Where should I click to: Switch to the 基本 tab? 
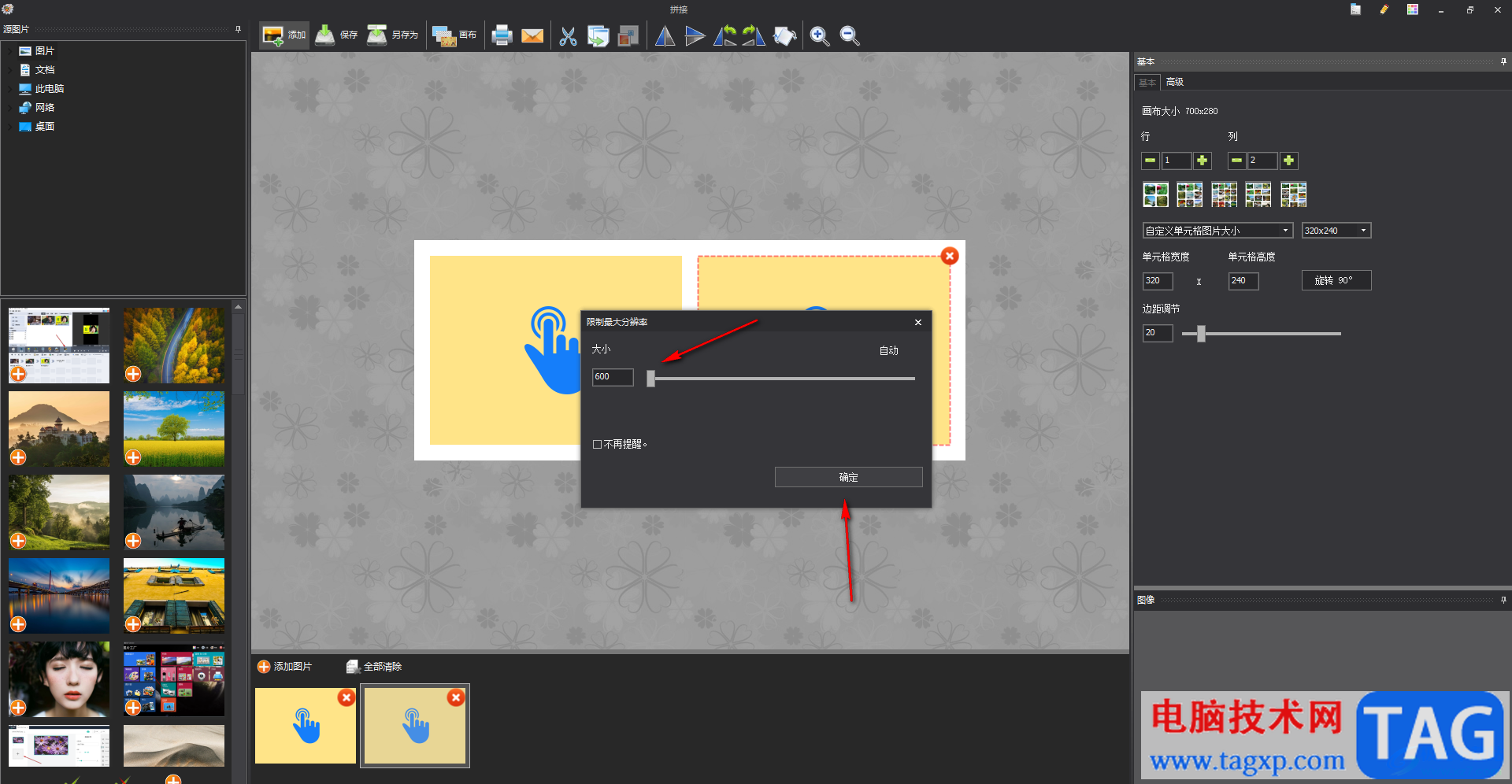click(x=1147, y=83)
